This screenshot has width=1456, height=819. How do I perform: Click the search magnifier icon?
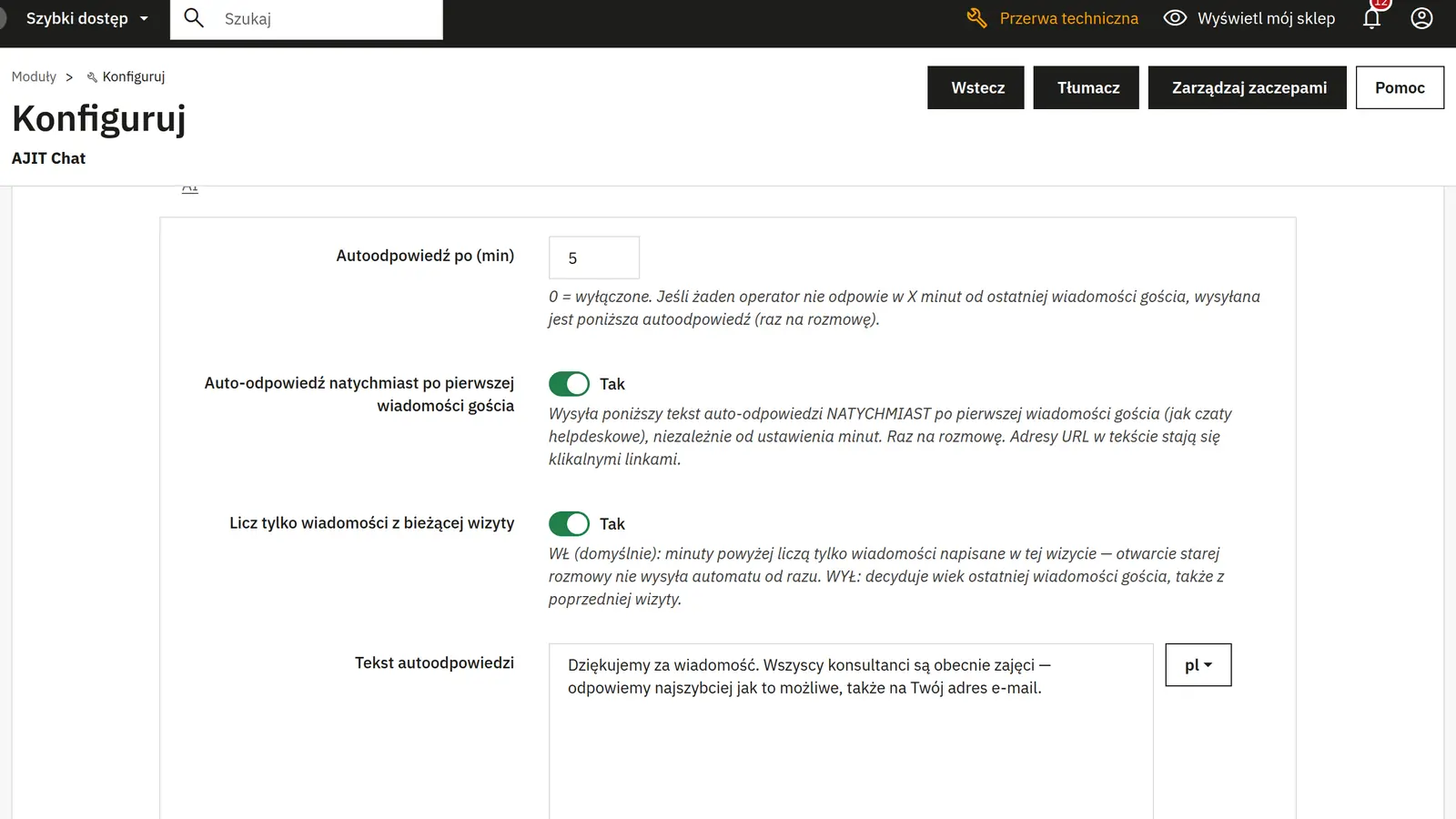pyautogui.click(x=194, y=18)
